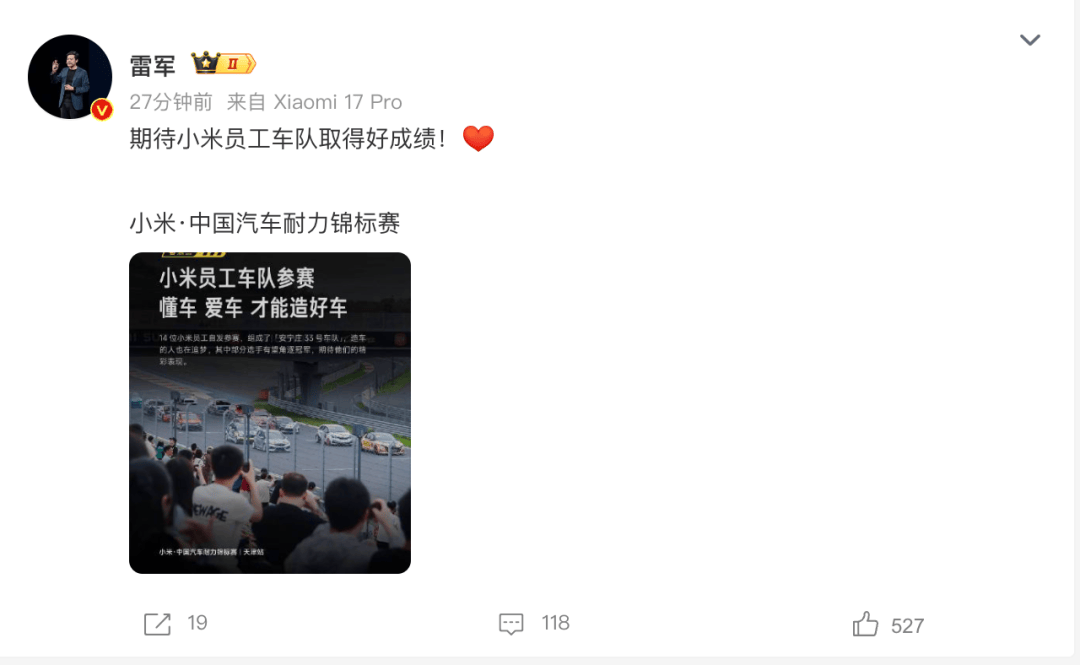Expand post options chevron menu
Screen dimensions: 1080x665
coord(1030,40)
